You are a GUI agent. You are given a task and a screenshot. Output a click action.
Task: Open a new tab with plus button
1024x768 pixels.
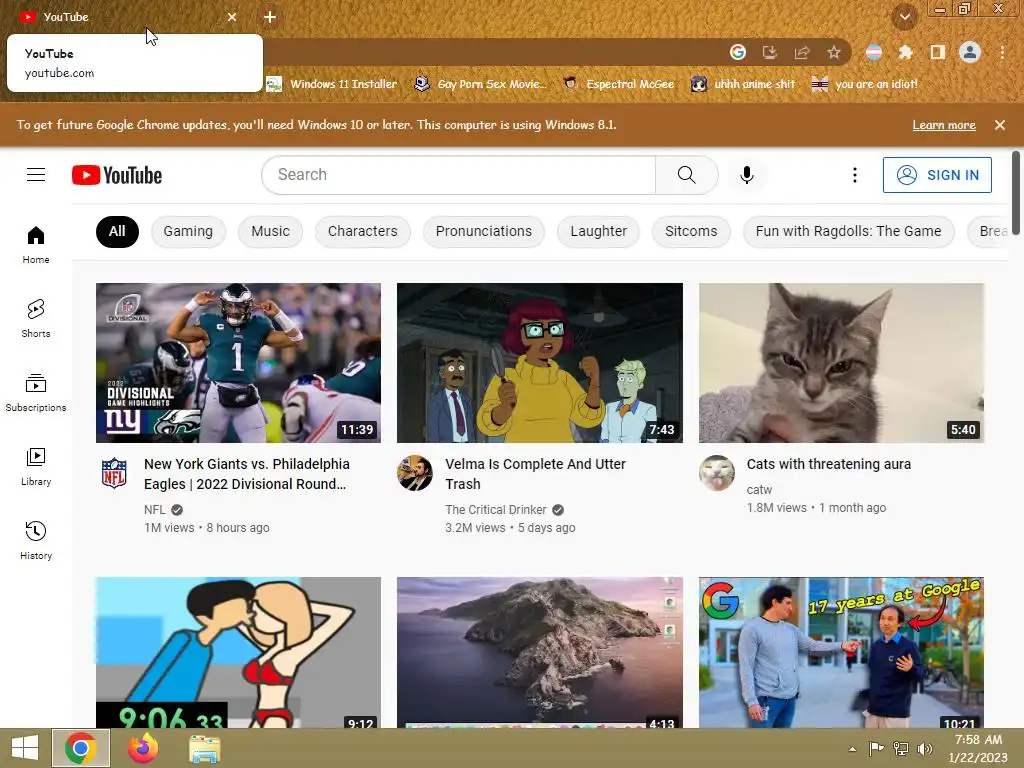click(270, 17)
